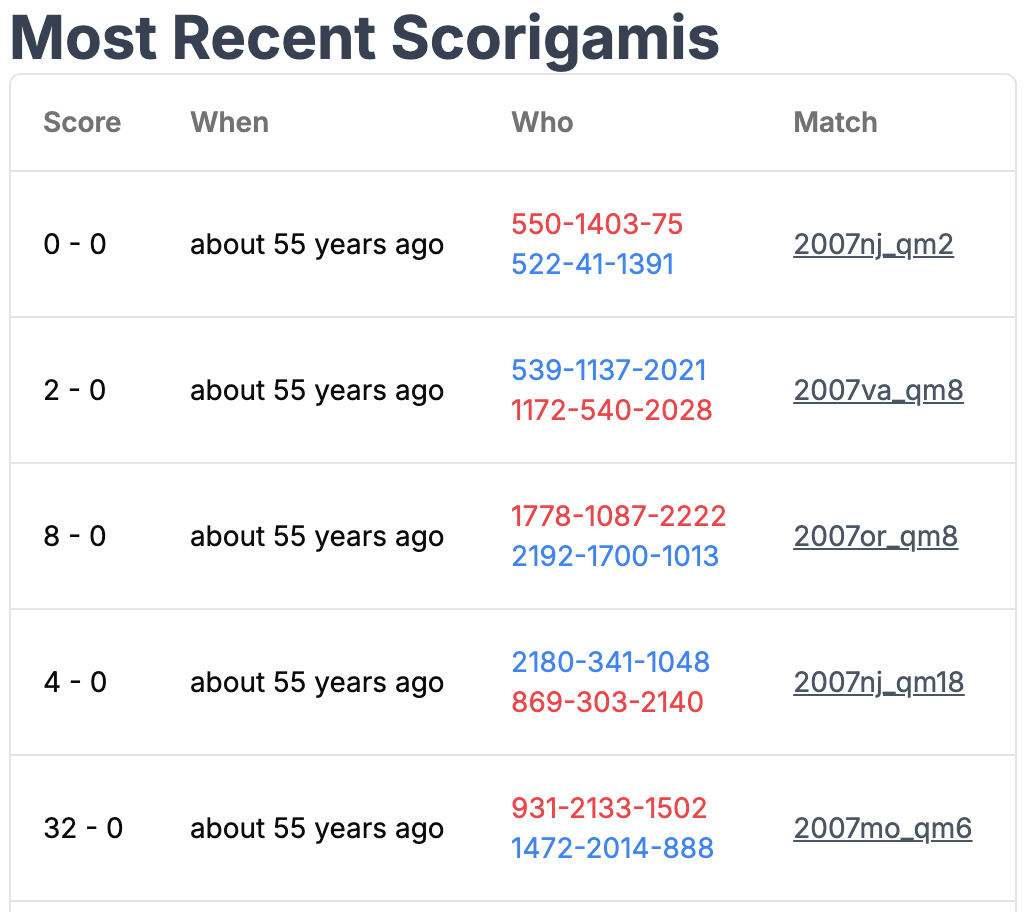Click the 32 - 0 score cell
Viewport: 1030px width, 912px height.
(x=83, y=829)
